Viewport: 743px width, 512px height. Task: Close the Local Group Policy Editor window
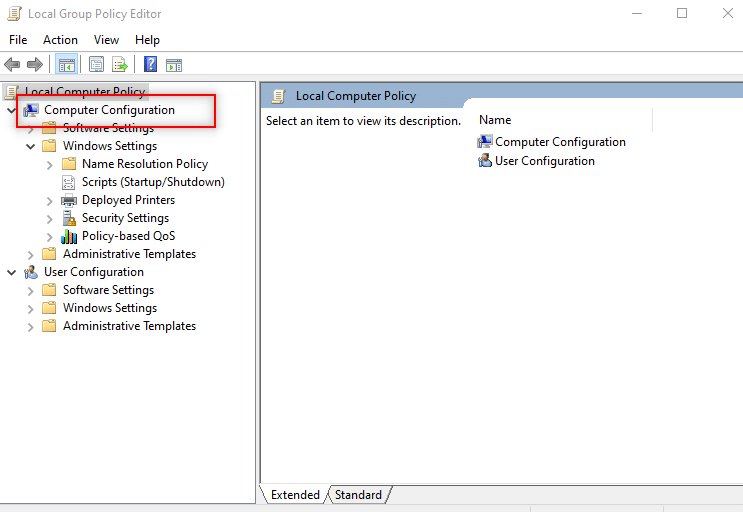coord(727,13)
